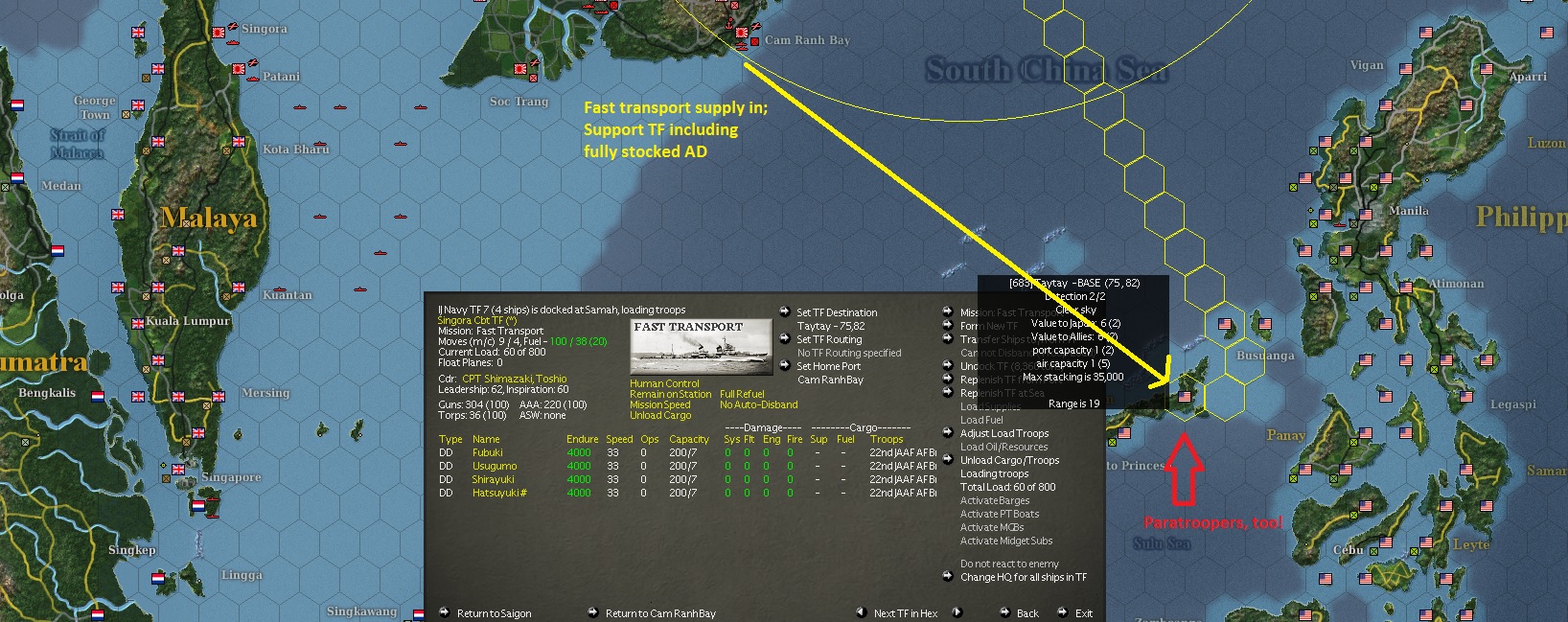Select the British flag beside George Town

click(138, 106)
